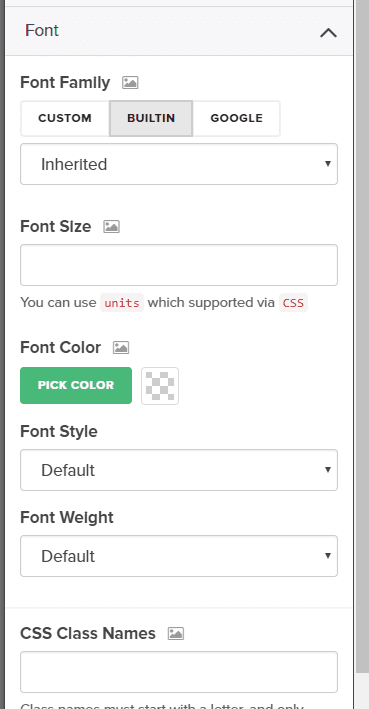Image resolution: width=369 pixels, height=709 pixels.
Task: Click the image icon beside Font Size
Action: 111,226
